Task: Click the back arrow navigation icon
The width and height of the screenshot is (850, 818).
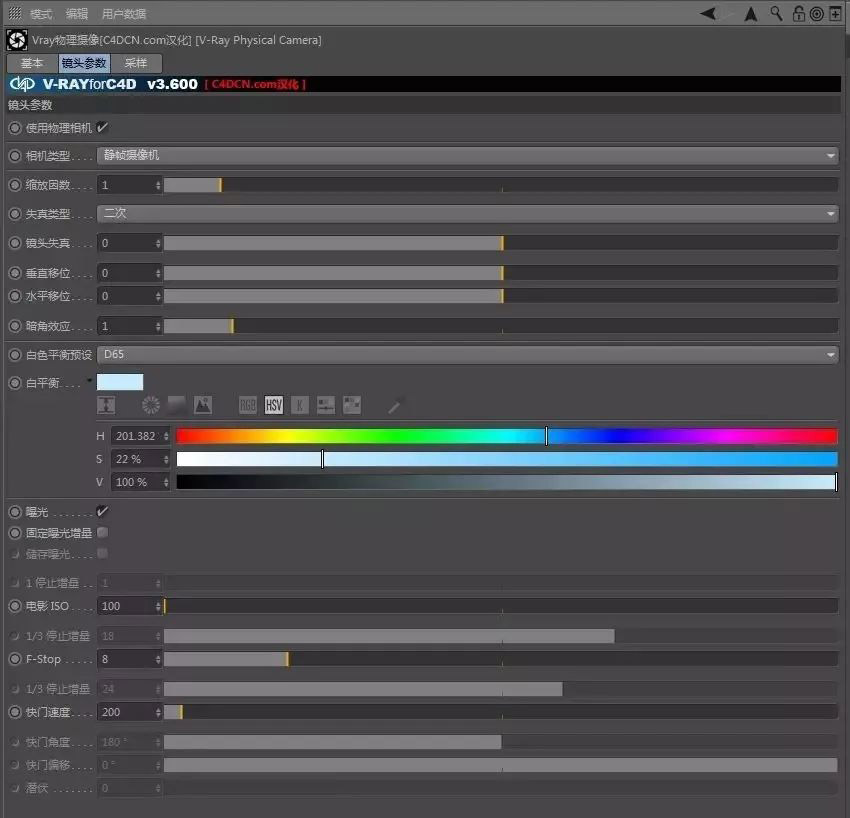Action: [x=708, y=13]
